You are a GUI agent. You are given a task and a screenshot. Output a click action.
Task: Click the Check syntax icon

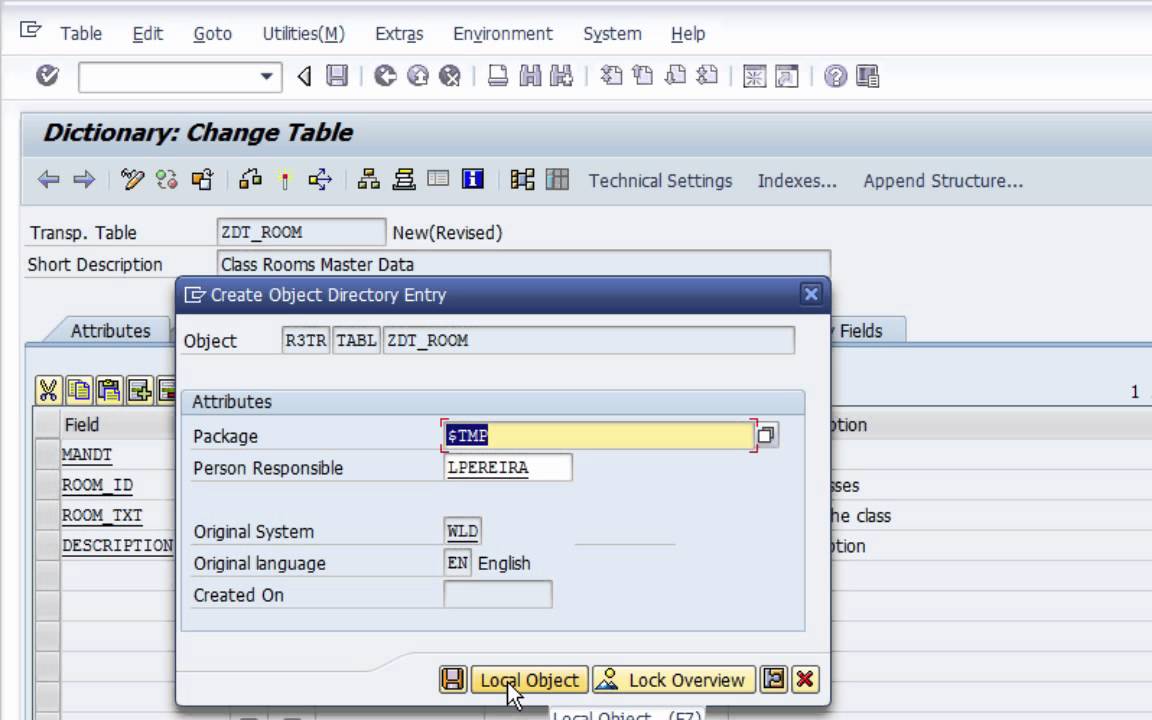coord(251,179)
